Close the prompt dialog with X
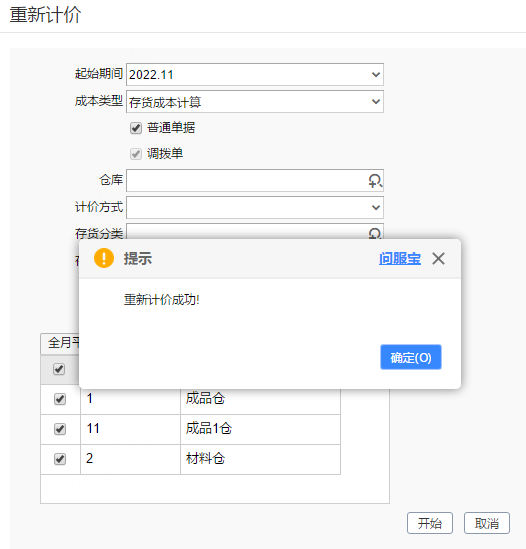526x549 pixels. click(x=438, y=259)
